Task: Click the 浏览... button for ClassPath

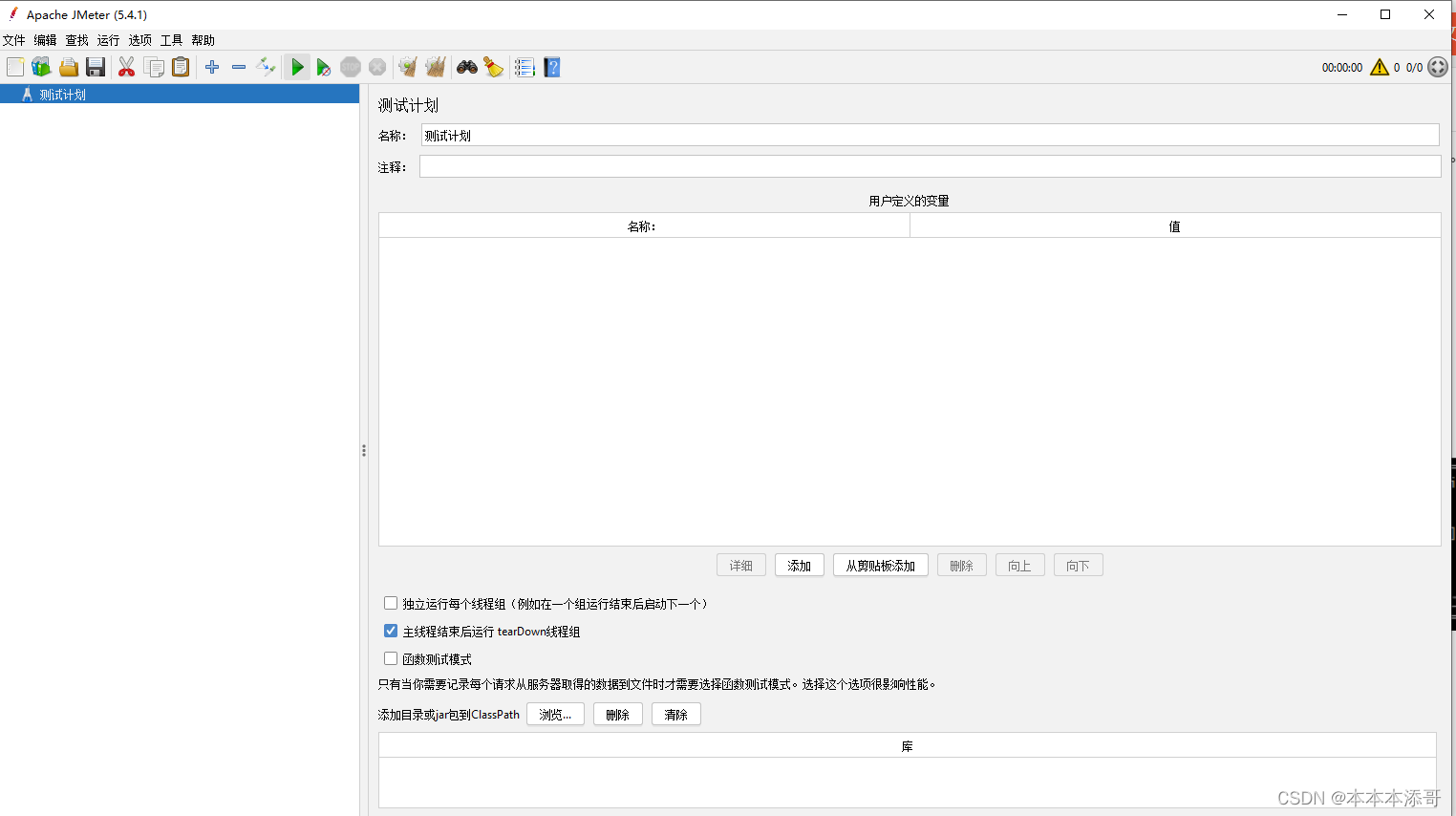Action: (555, 715)
